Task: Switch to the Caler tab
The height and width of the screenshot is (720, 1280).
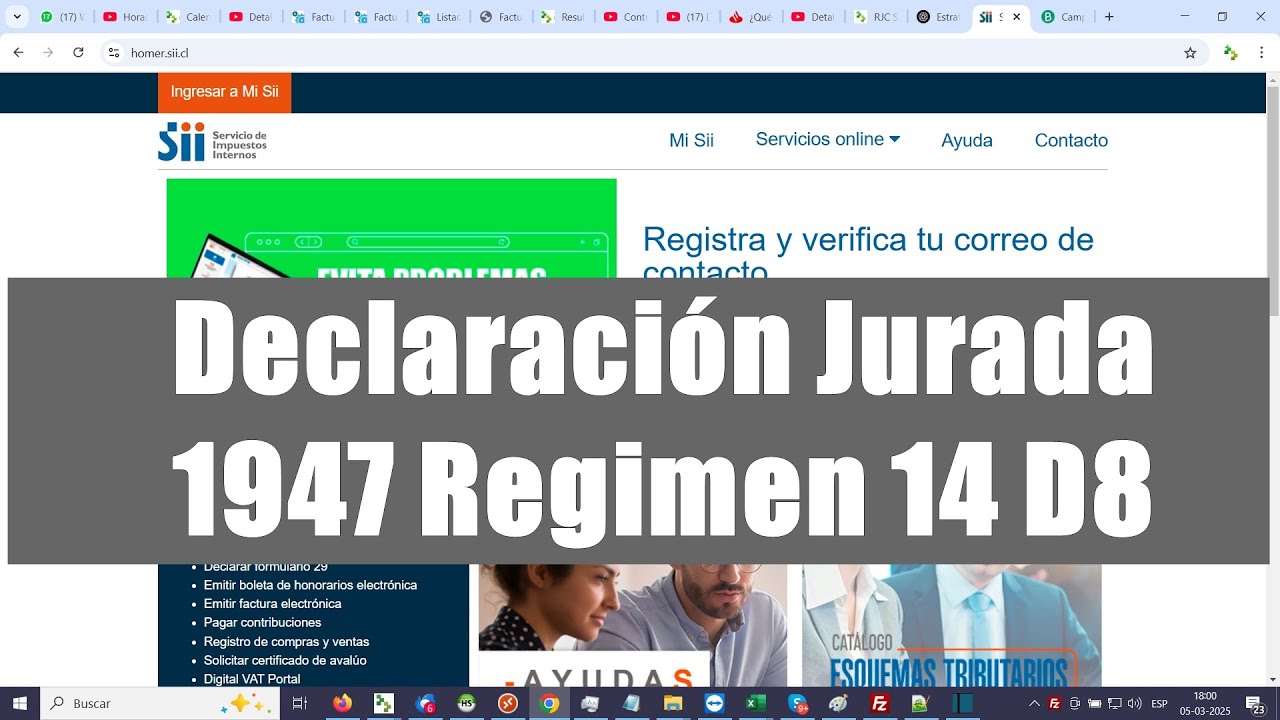Action: 187,17
